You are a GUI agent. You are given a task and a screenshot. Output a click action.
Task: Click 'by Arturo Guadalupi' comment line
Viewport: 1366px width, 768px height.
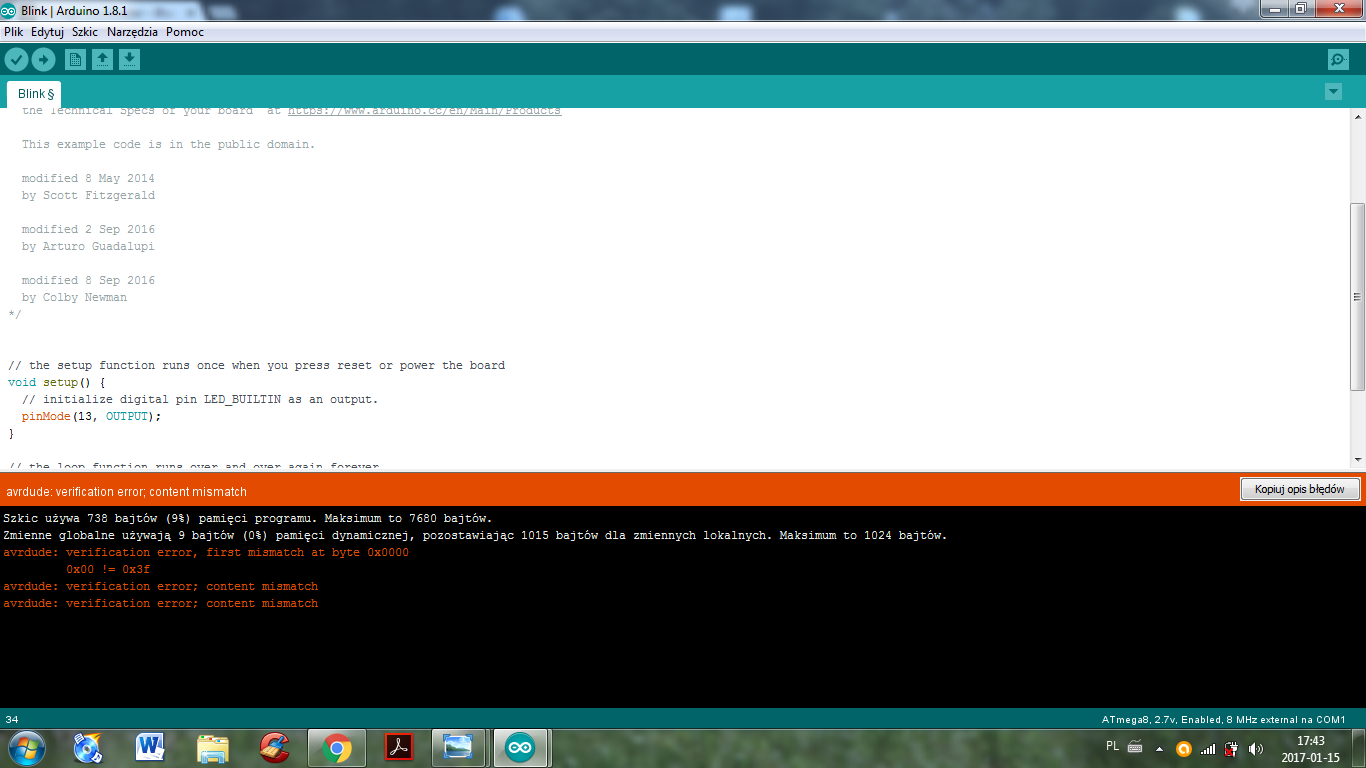click(x=88, y=246)
